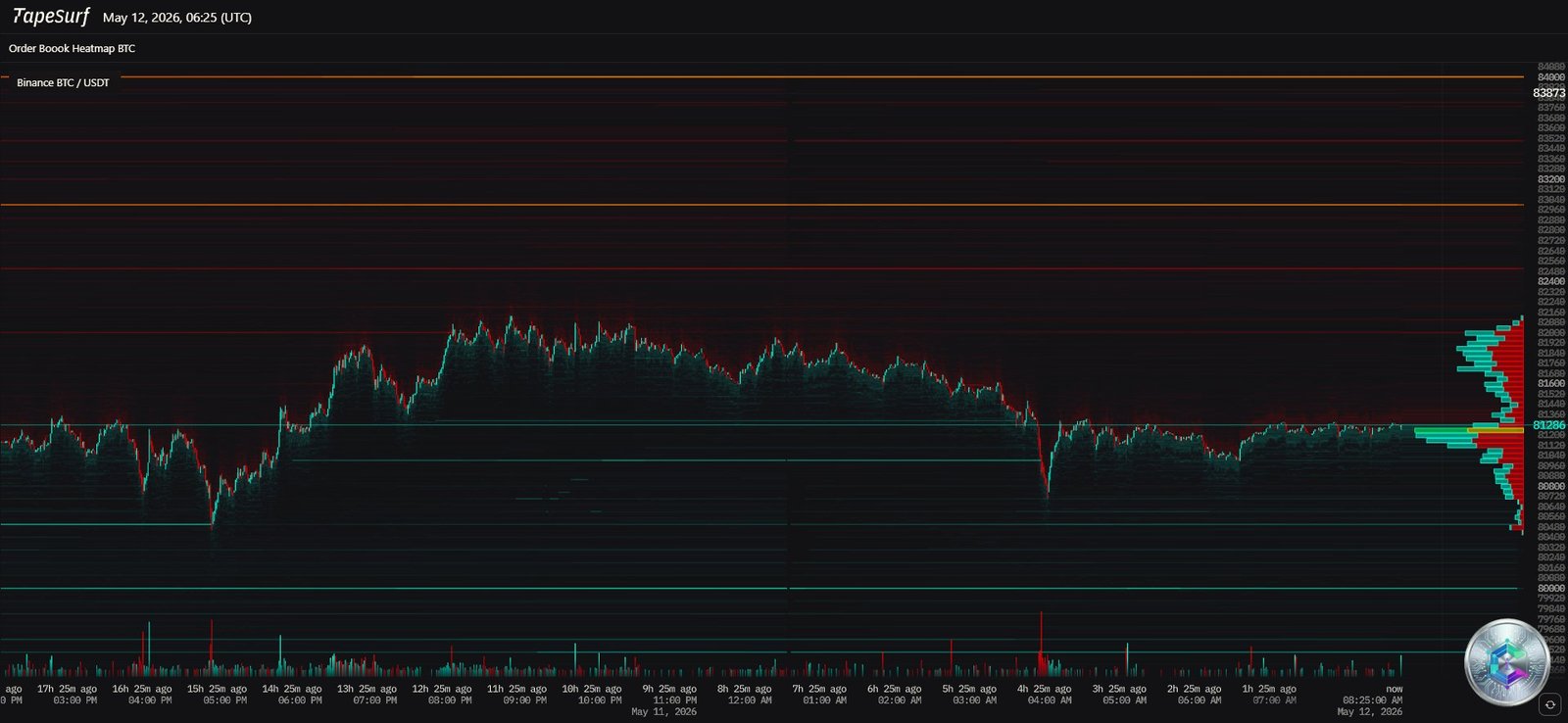The image size is (1568, 723).
Task: Click the 12h 25m ago time label
Action: [442, 689]
